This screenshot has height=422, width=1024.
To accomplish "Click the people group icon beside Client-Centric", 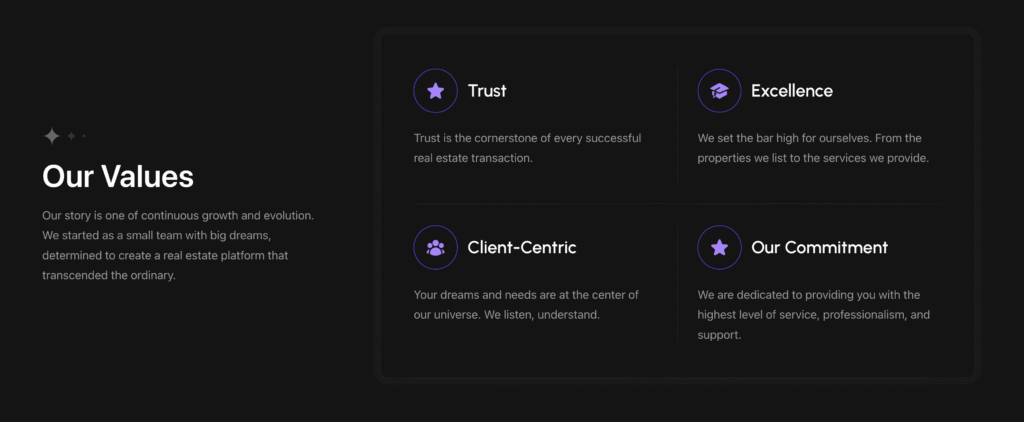I will click(x=436, y=248).
